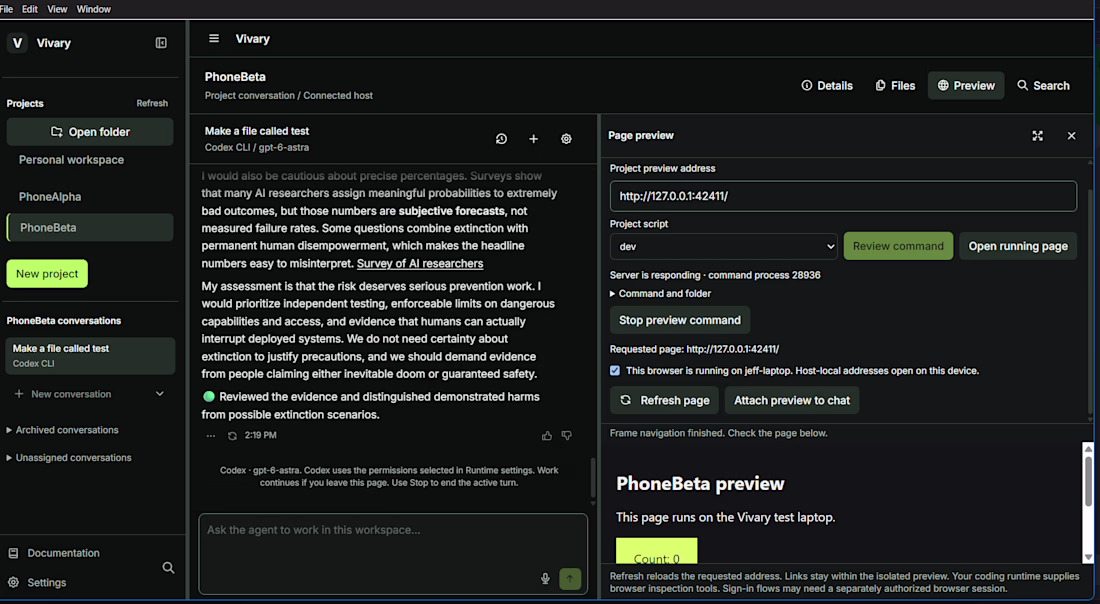Switch to the Files tab

coord(895,86)
